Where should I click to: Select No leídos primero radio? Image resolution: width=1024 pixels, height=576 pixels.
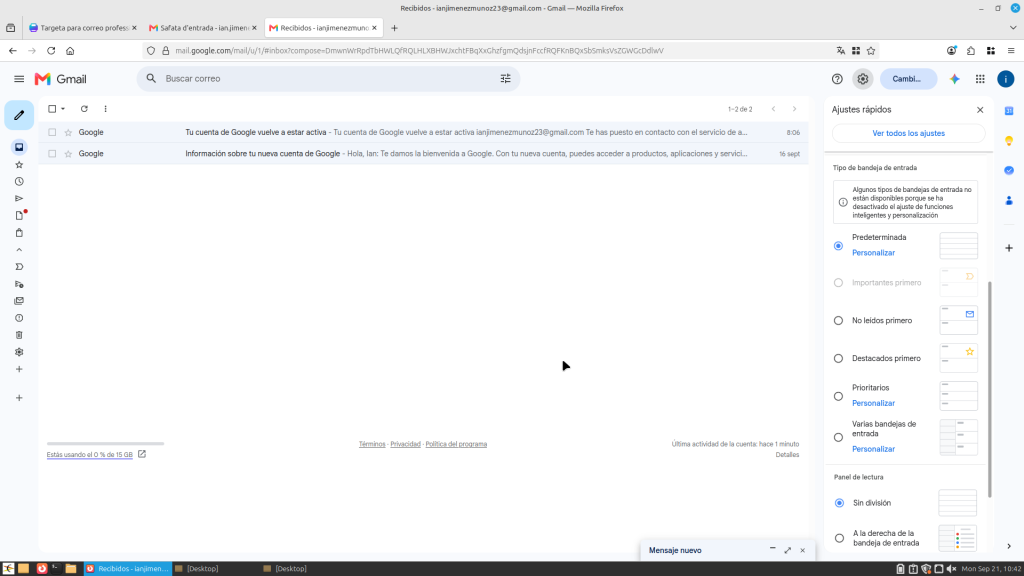(x=839, y=321)
